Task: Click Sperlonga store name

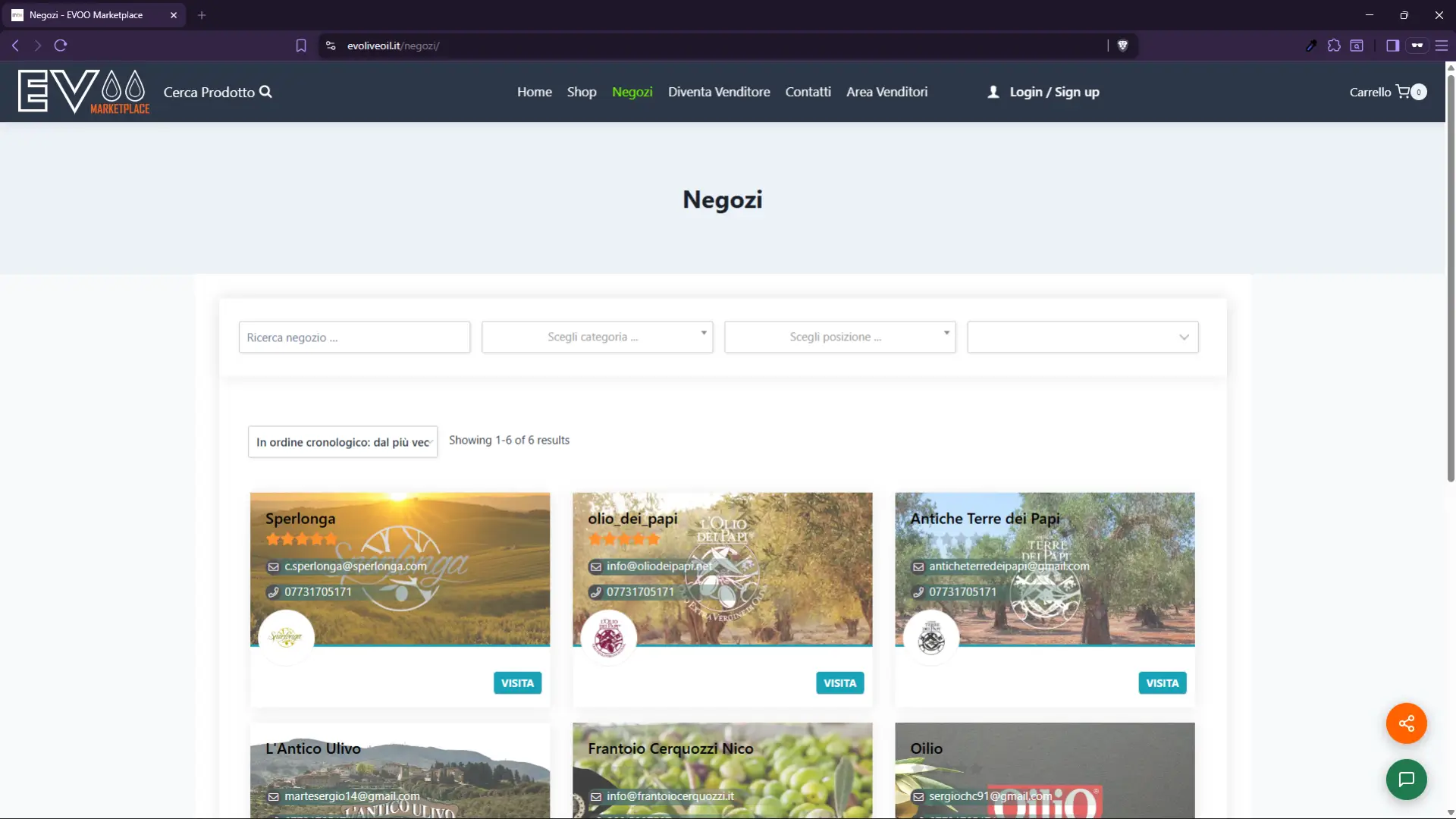Action: 300,519
